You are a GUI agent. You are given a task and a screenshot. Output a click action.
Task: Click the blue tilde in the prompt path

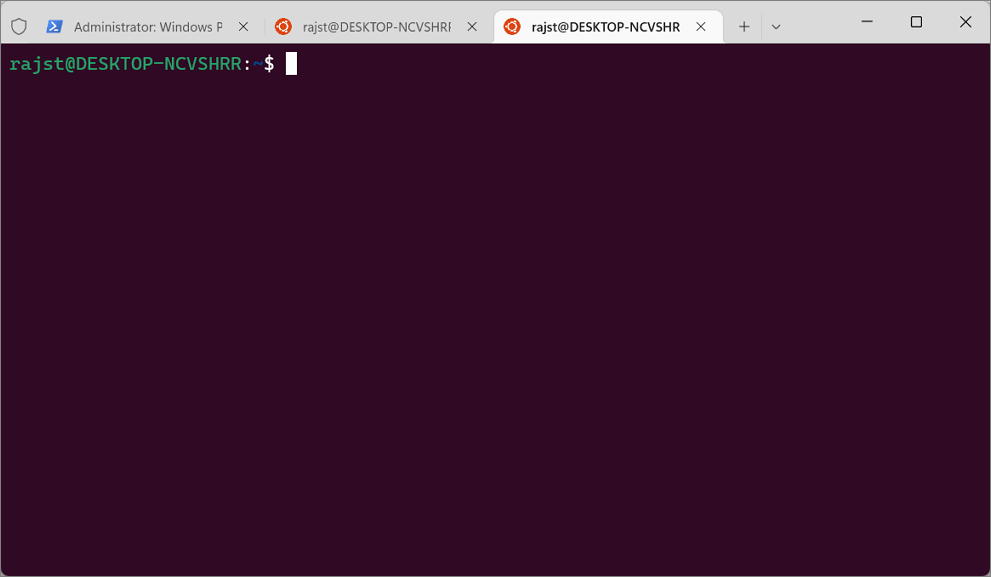click(258, 64)
